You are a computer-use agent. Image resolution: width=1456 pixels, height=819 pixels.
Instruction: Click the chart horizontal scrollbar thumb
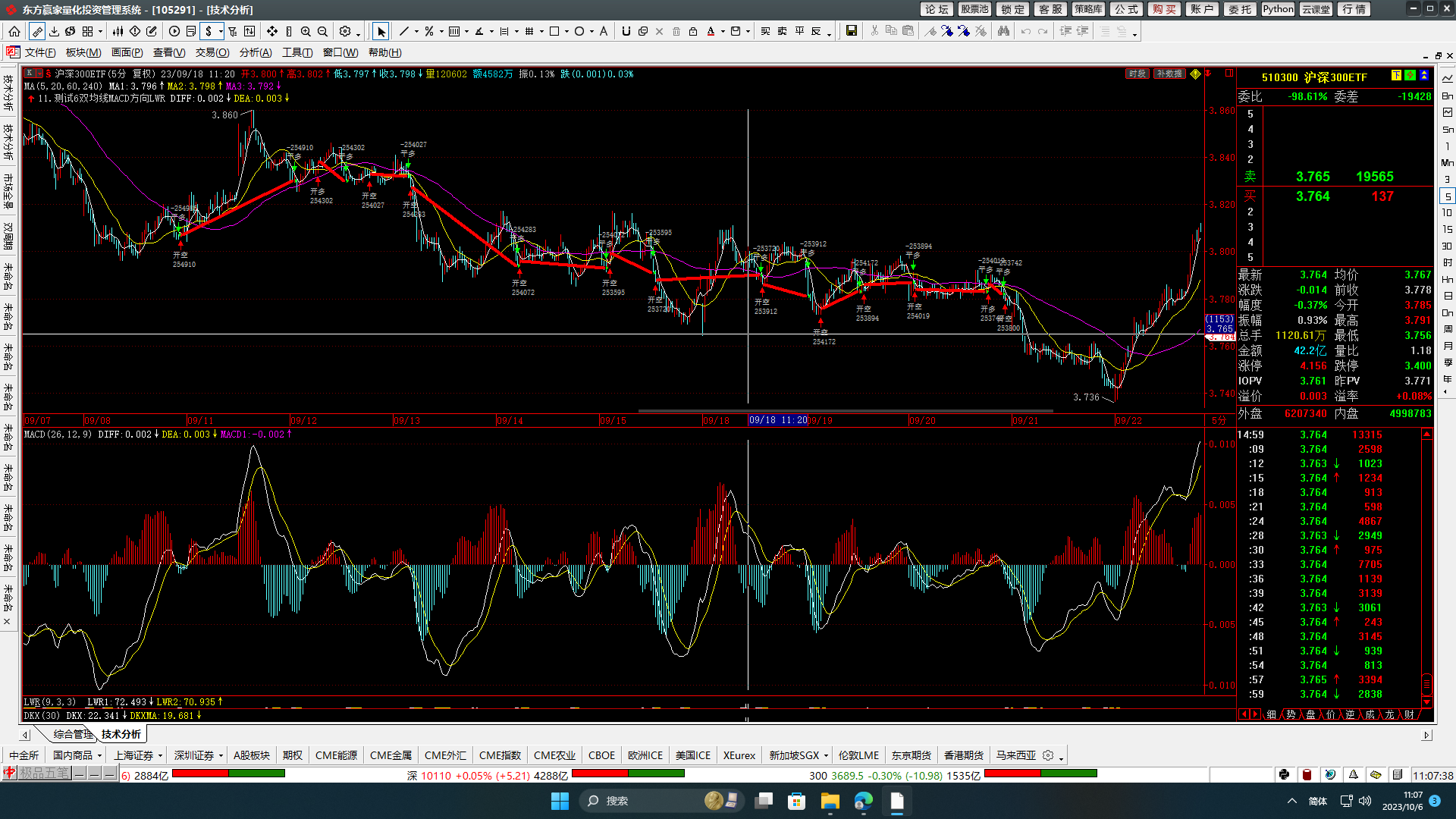tap(846, 411)
